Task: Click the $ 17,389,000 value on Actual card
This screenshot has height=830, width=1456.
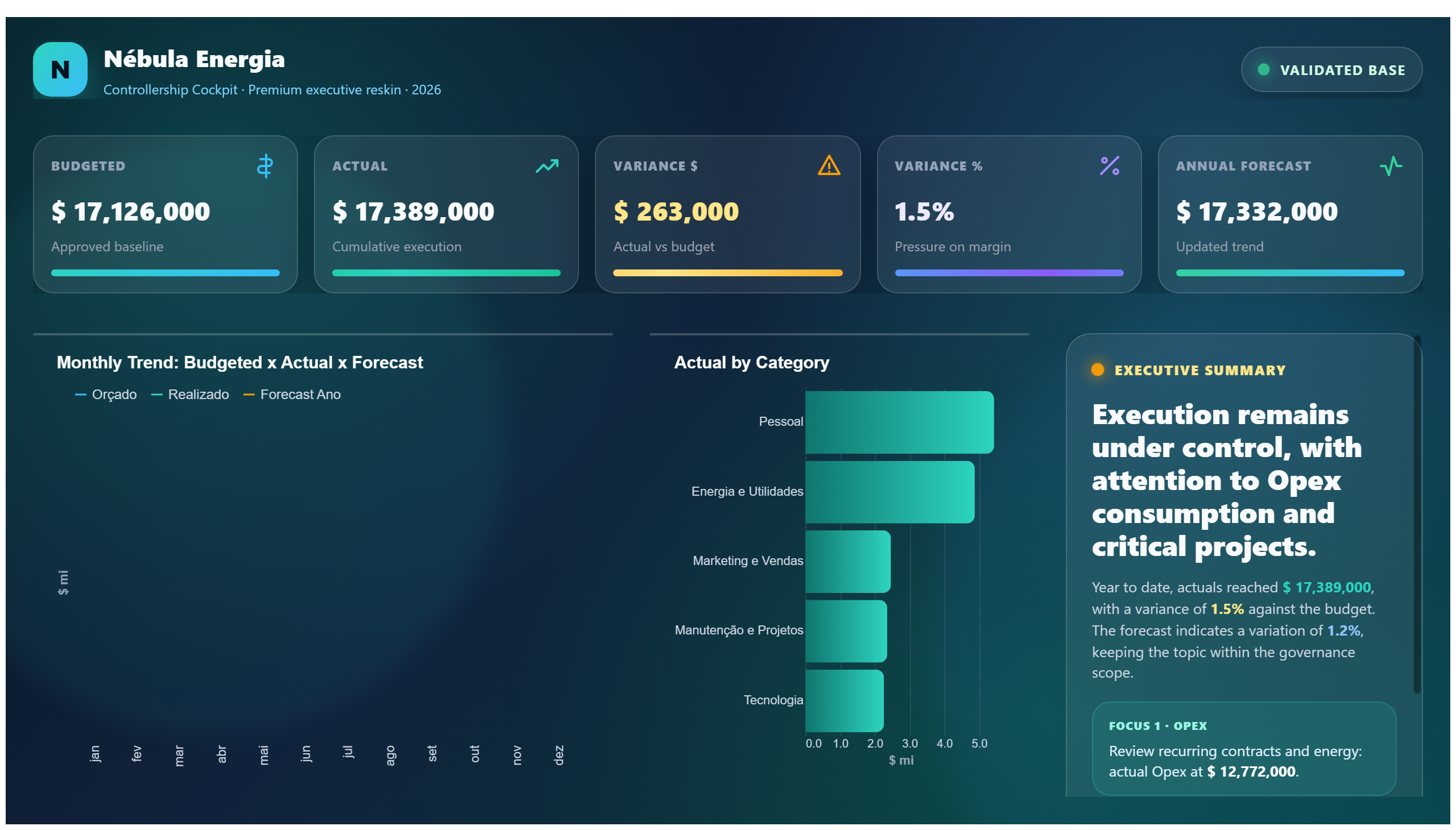Action: tap(413, 211)
